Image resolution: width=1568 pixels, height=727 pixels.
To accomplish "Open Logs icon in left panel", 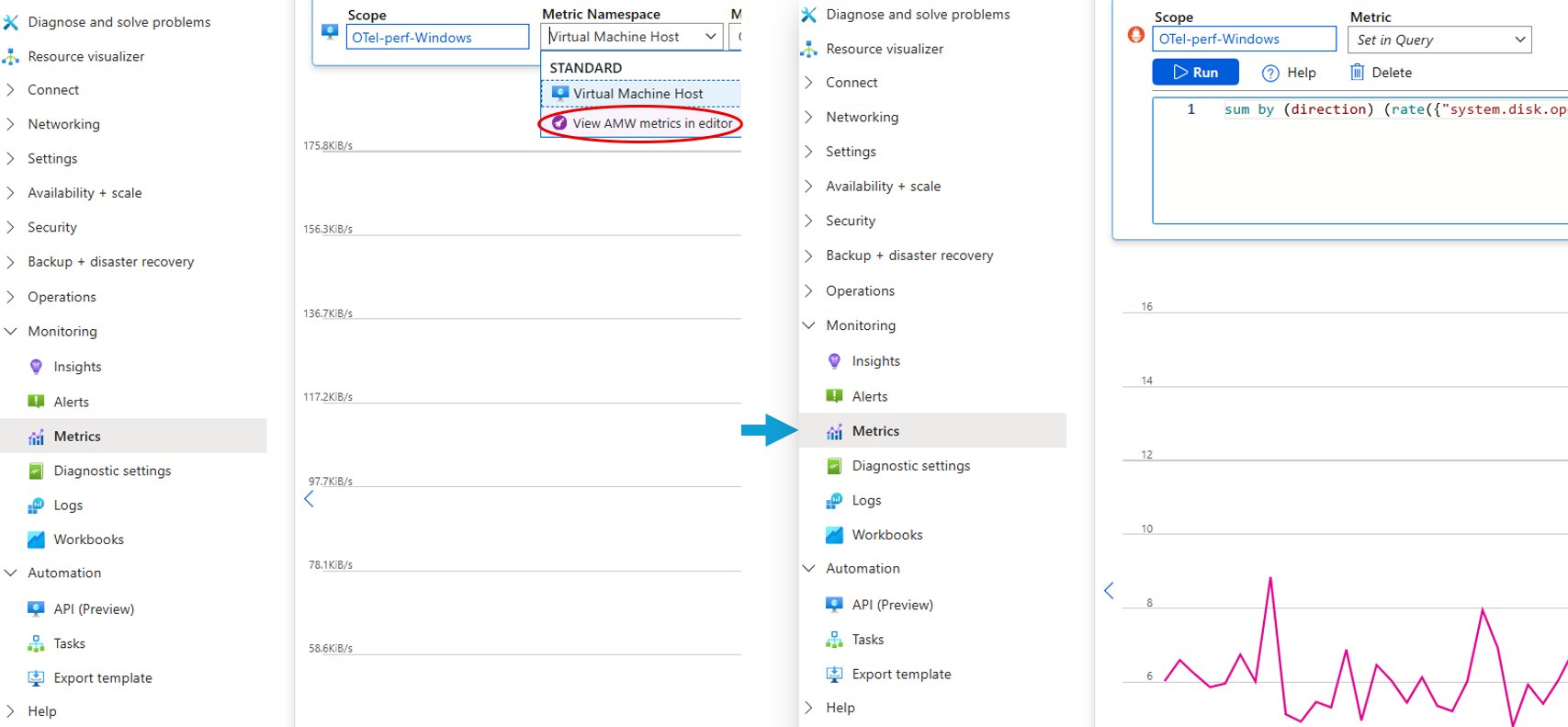I will [36, 505].
